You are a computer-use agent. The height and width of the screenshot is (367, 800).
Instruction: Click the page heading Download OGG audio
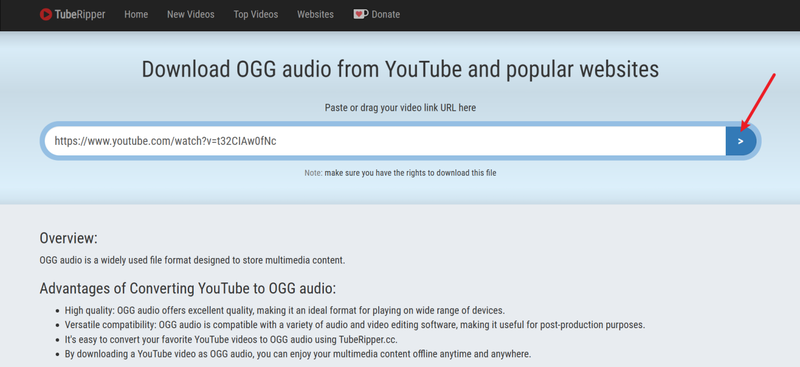(x=400, y=69)
